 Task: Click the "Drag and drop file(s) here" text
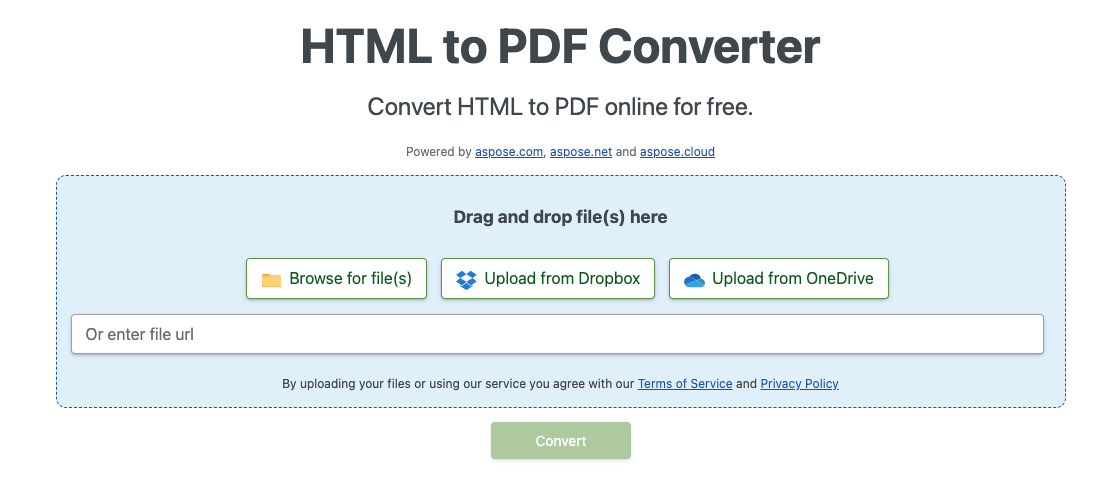560,217
